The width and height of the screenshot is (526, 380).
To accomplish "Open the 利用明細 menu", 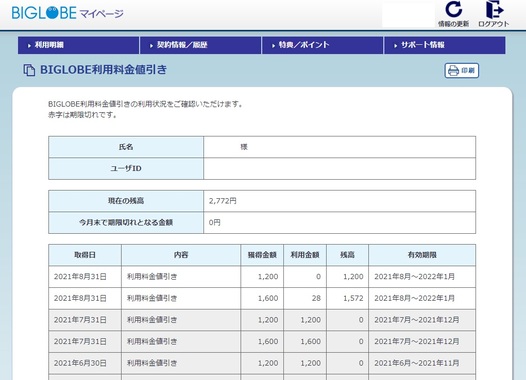I will (78, 45).
